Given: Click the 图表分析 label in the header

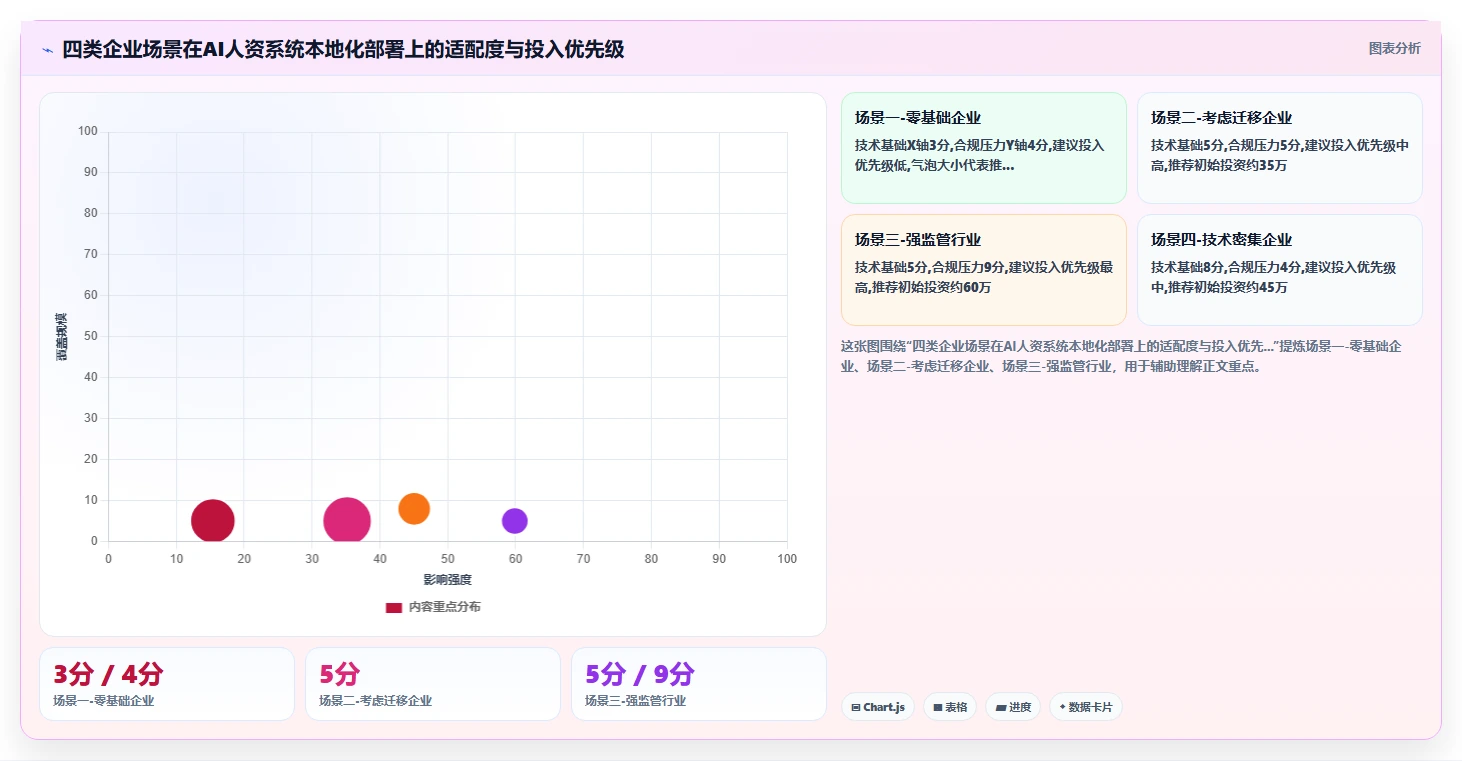Looking at the screenshot, I should click(x=1394, y=48).
